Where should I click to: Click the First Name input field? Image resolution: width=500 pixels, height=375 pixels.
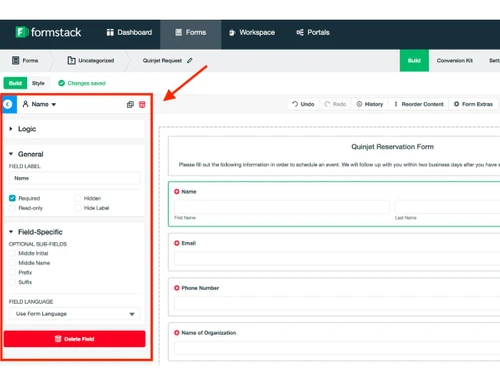282,207
